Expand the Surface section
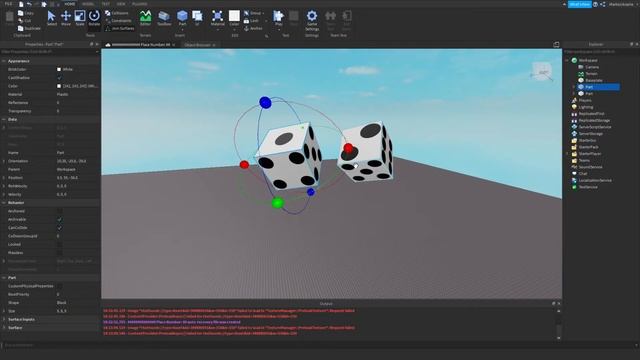This screenshot has height=360, width=640. pos(4,328)
